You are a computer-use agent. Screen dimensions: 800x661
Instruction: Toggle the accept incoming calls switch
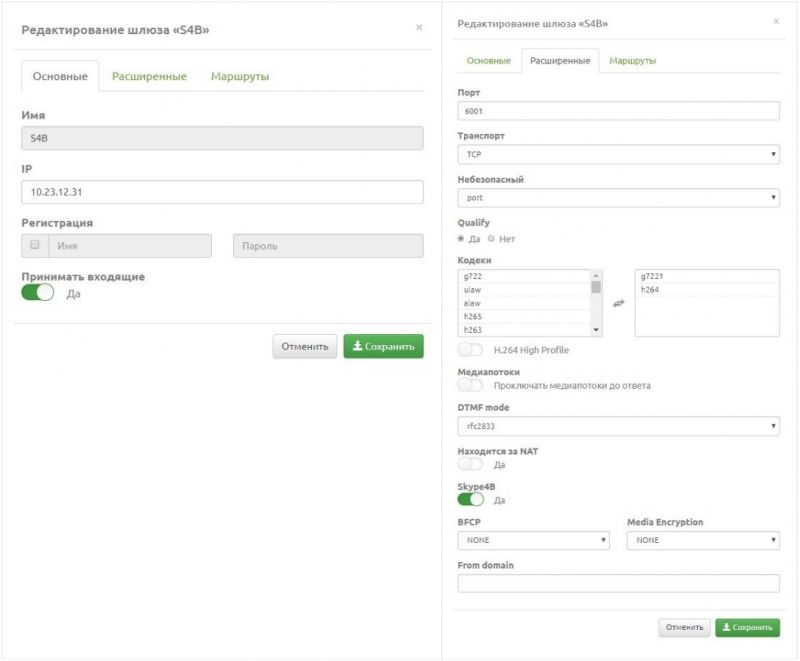click(37, 293)
